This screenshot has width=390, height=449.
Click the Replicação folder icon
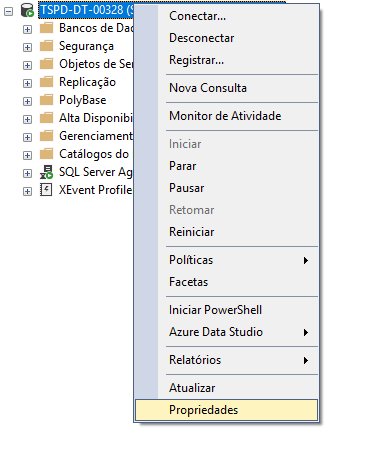click(46, 82)
